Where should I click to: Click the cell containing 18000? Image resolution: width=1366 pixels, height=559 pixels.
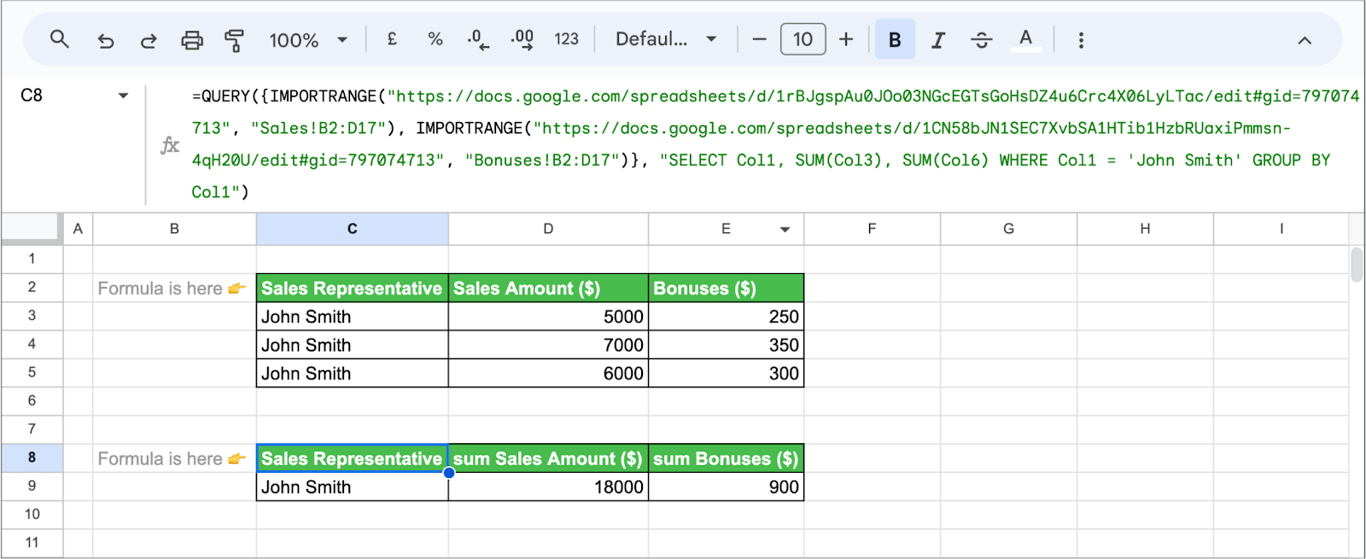pos(548,487)
